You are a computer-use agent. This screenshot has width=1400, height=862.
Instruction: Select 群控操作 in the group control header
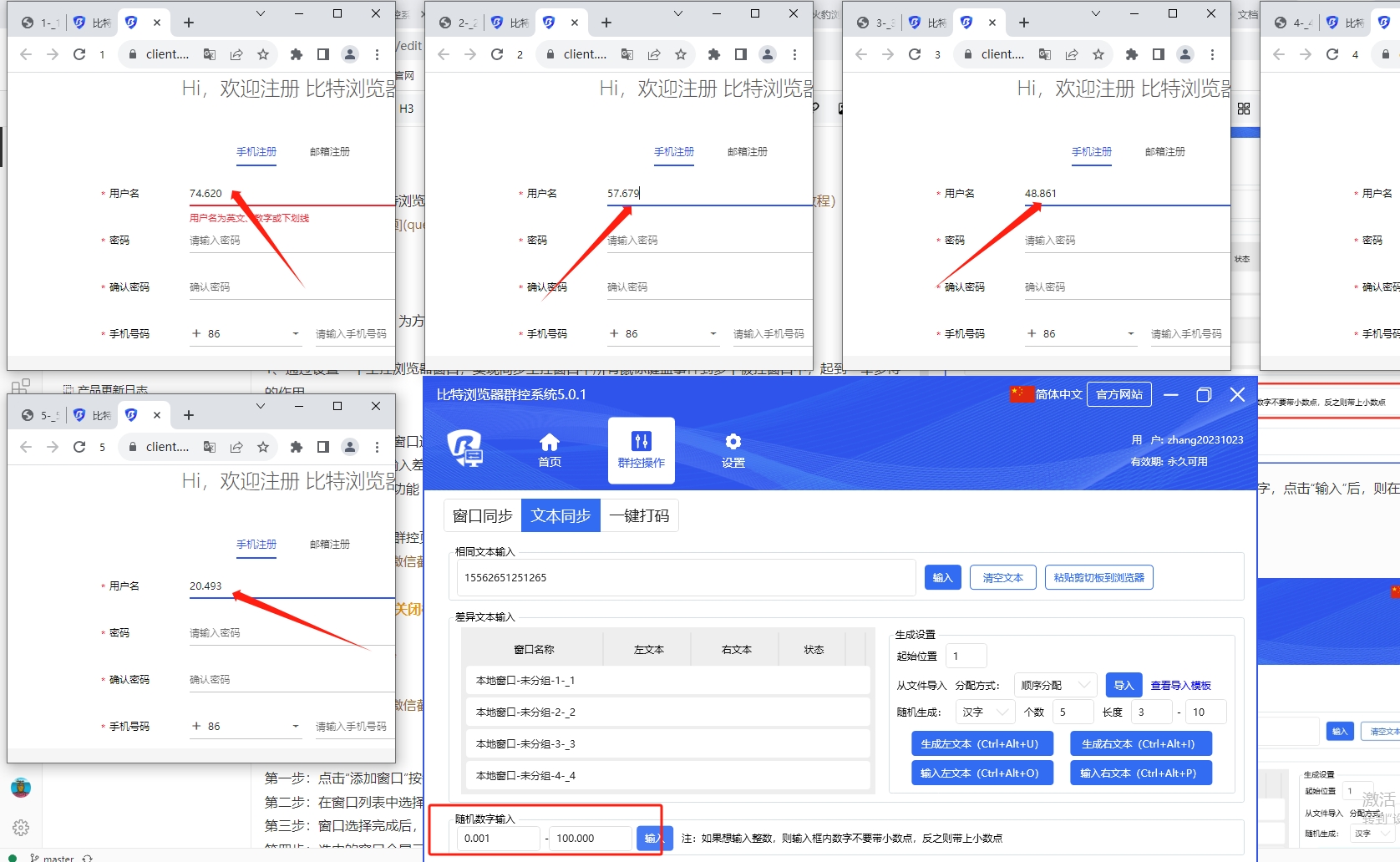coord(642,450)
